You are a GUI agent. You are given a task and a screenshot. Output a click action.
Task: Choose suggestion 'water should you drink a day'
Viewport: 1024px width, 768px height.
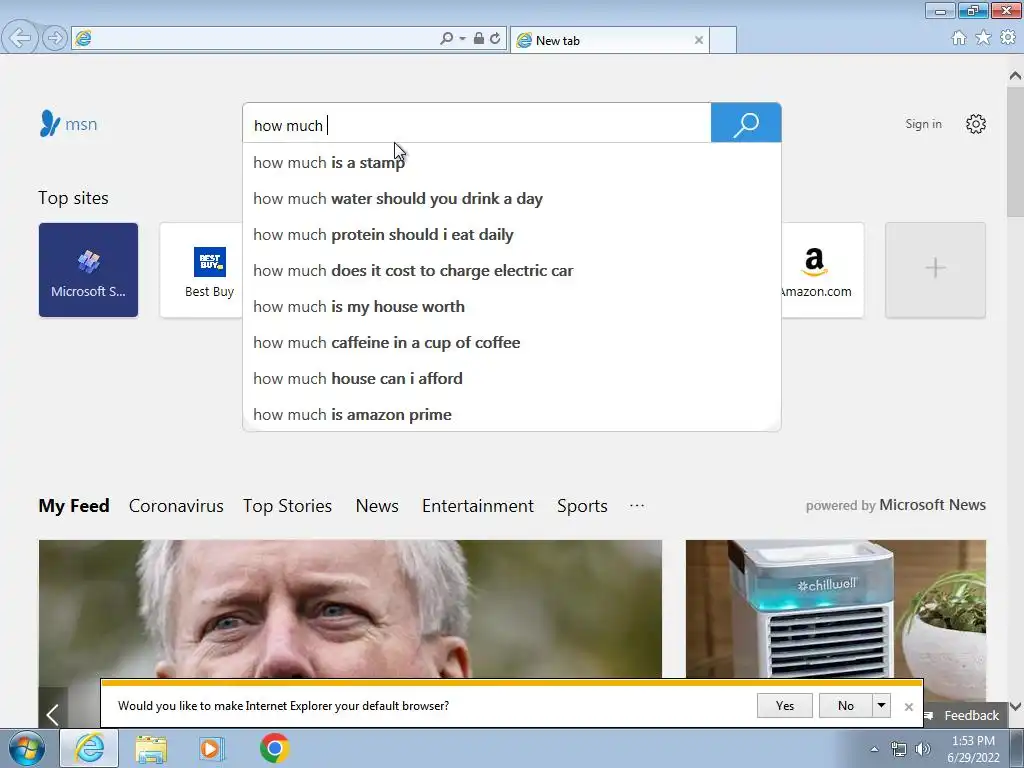[x=511, y=199]
